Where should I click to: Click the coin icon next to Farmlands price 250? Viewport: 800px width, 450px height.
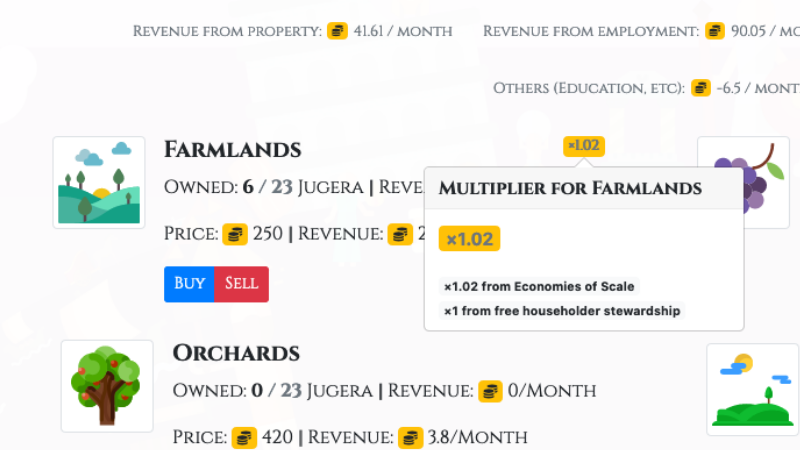coord(235,234)
